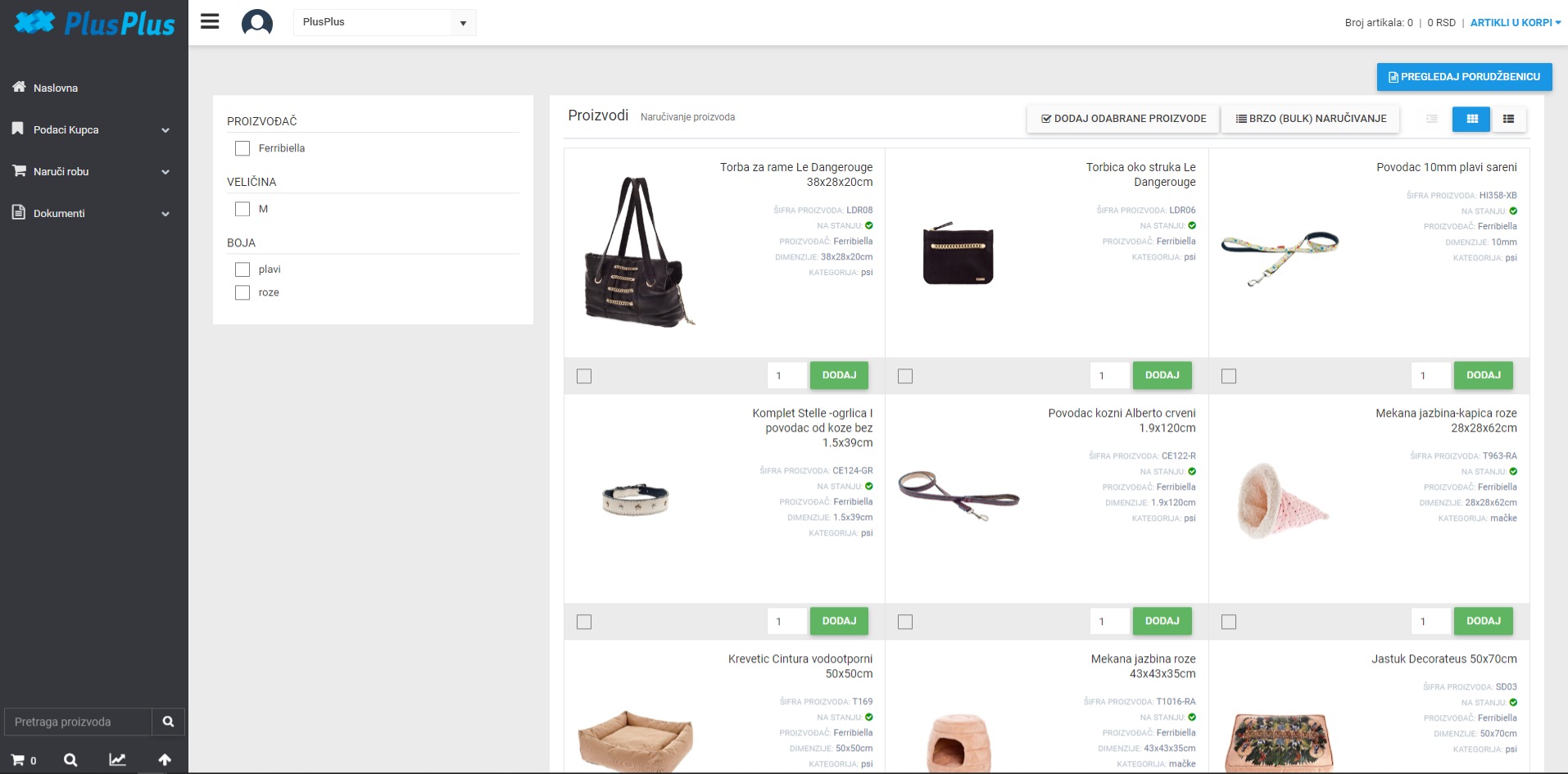This screenshot has width=1568, height=774.
Task: Click the Pretraga proizvoda search field
Action: [x=79, y=722]
